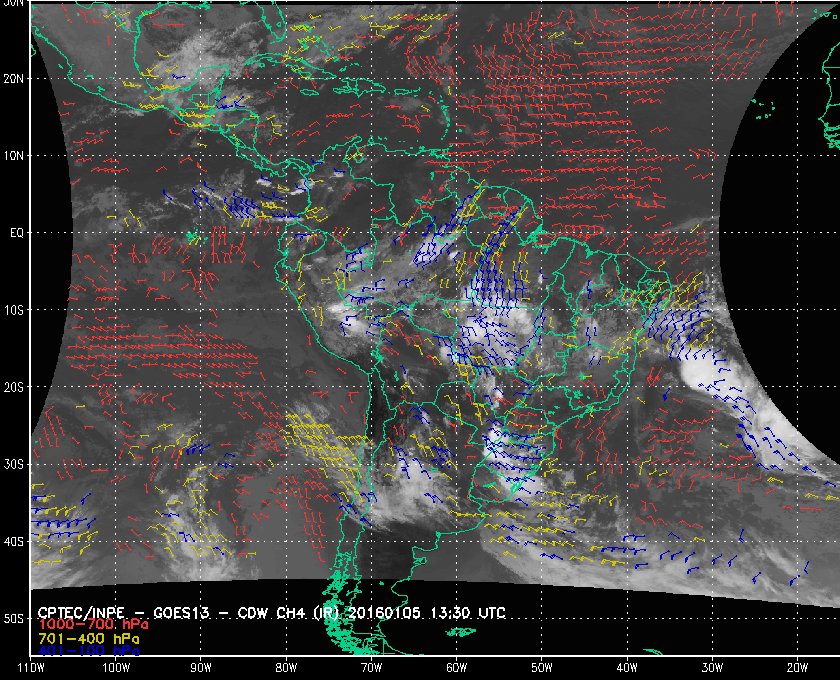Image resolution: width=840 pixels, height=680 pixels.
Task: Click the 40S latitude label
Action: 13,542
